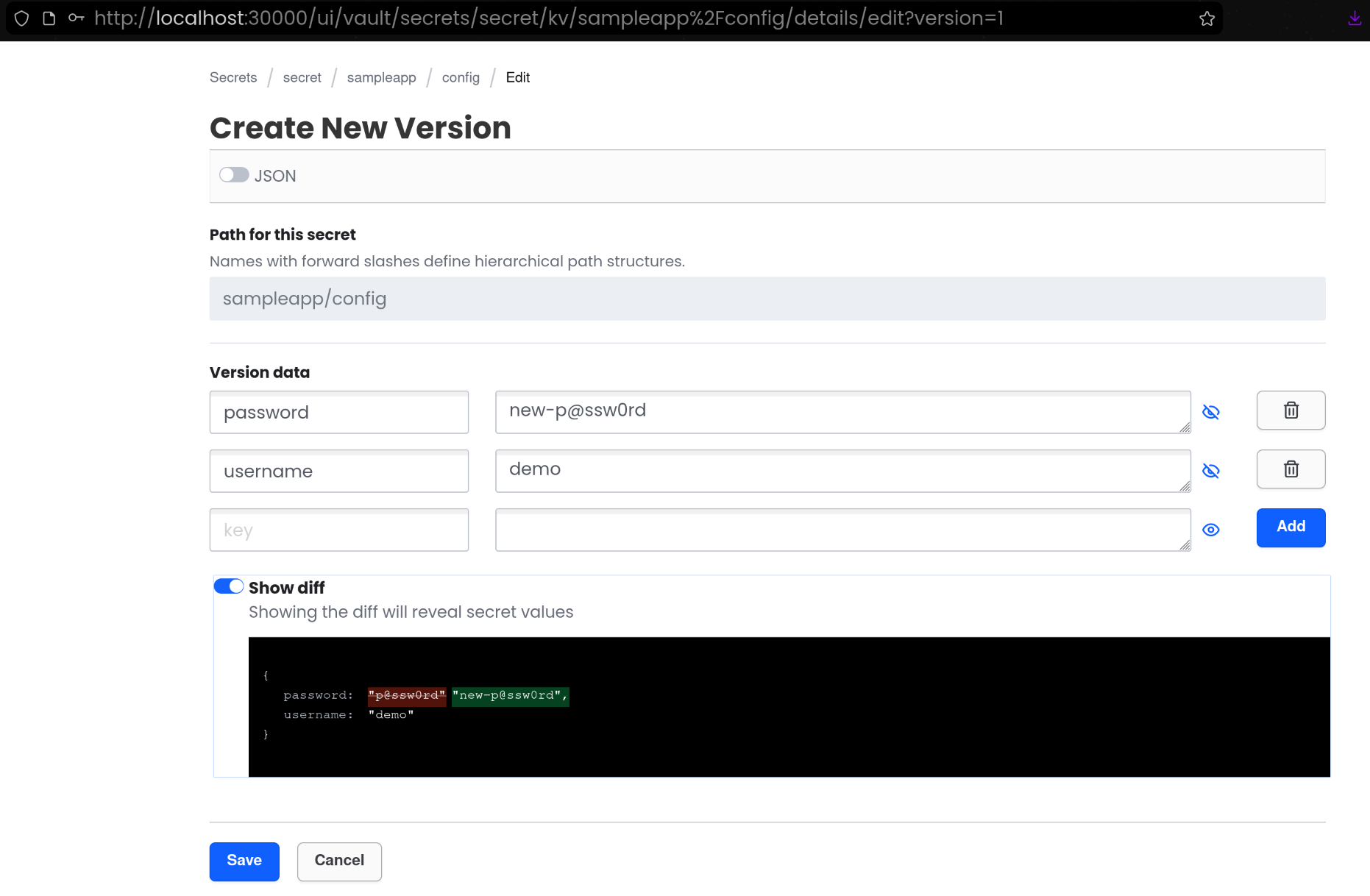Cancel editing the secret
Viewport: 1370px width, 896px height.
[x=339, y=861]
